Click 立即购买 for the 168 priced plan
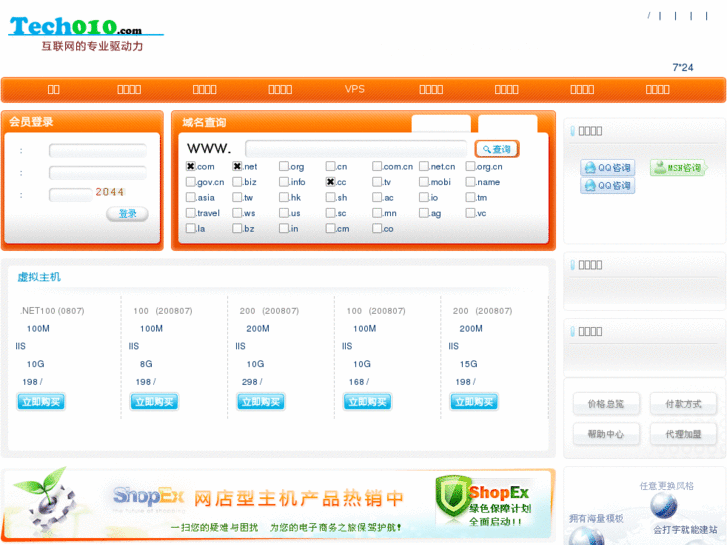 click(x=368, y=402)
